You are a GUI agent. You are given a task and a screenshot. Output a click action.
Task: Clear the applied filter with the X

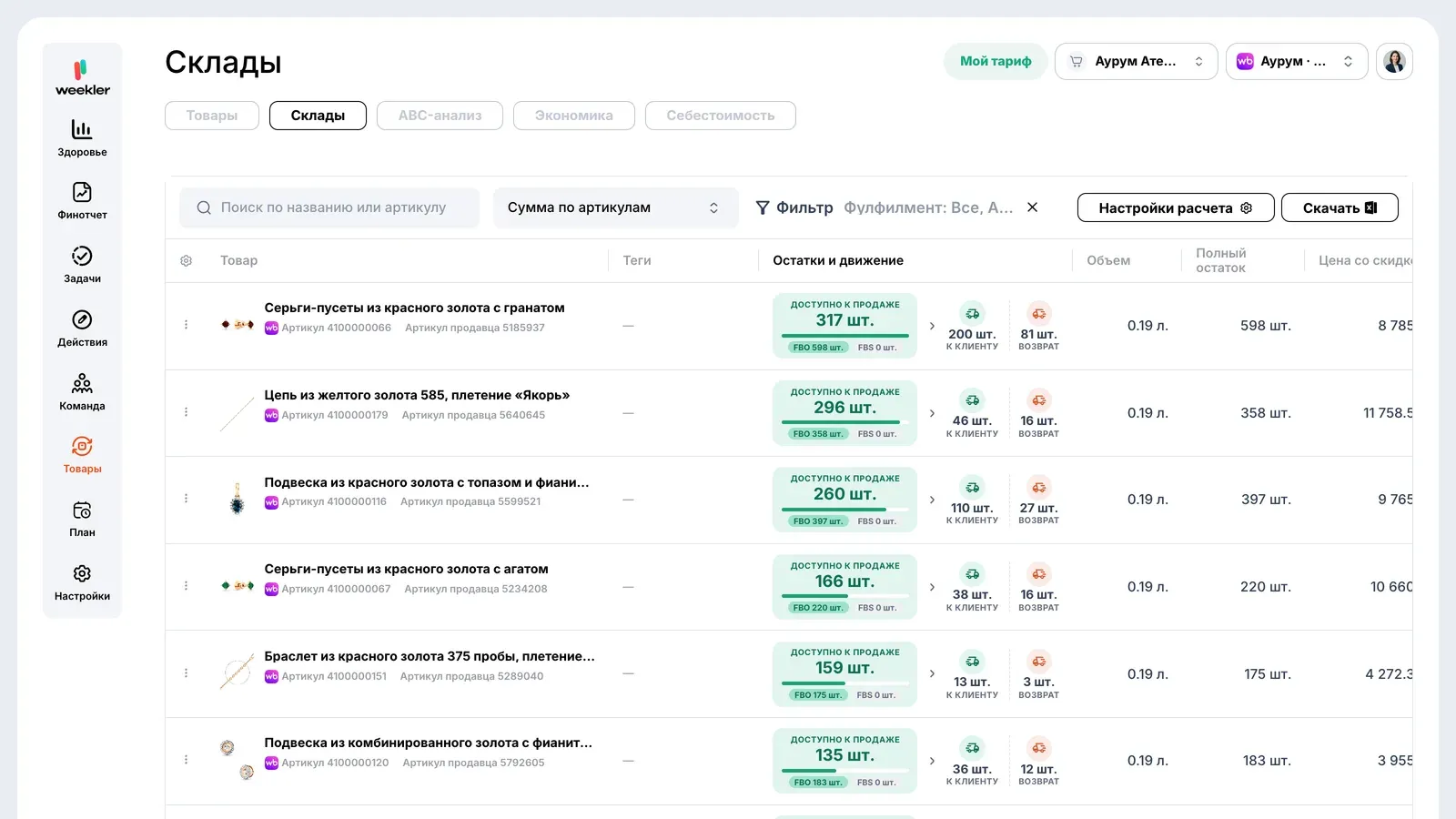1033,207
